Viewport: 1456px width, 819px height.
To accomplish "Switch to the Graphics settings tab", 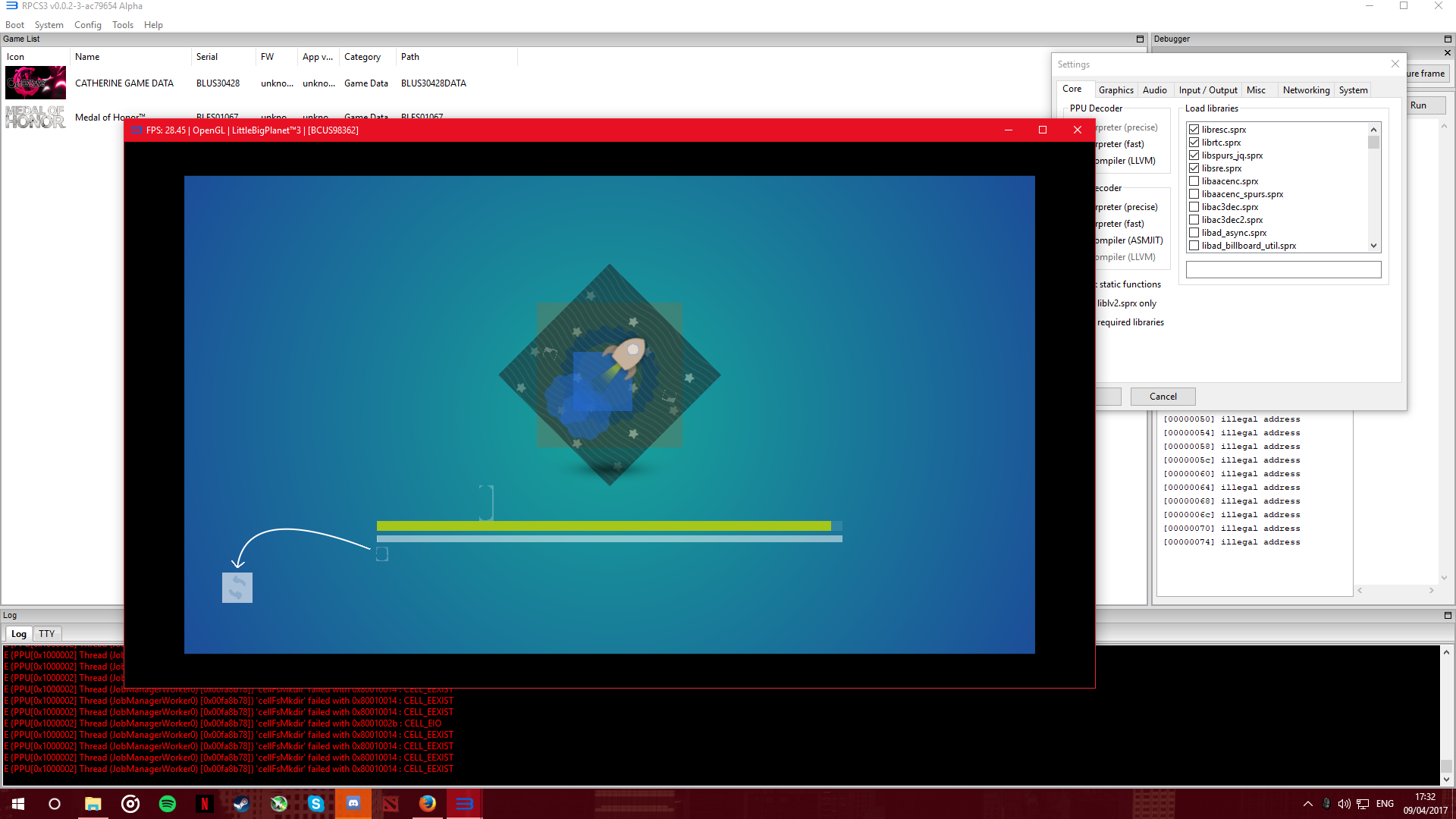I will coord(1116,89).
